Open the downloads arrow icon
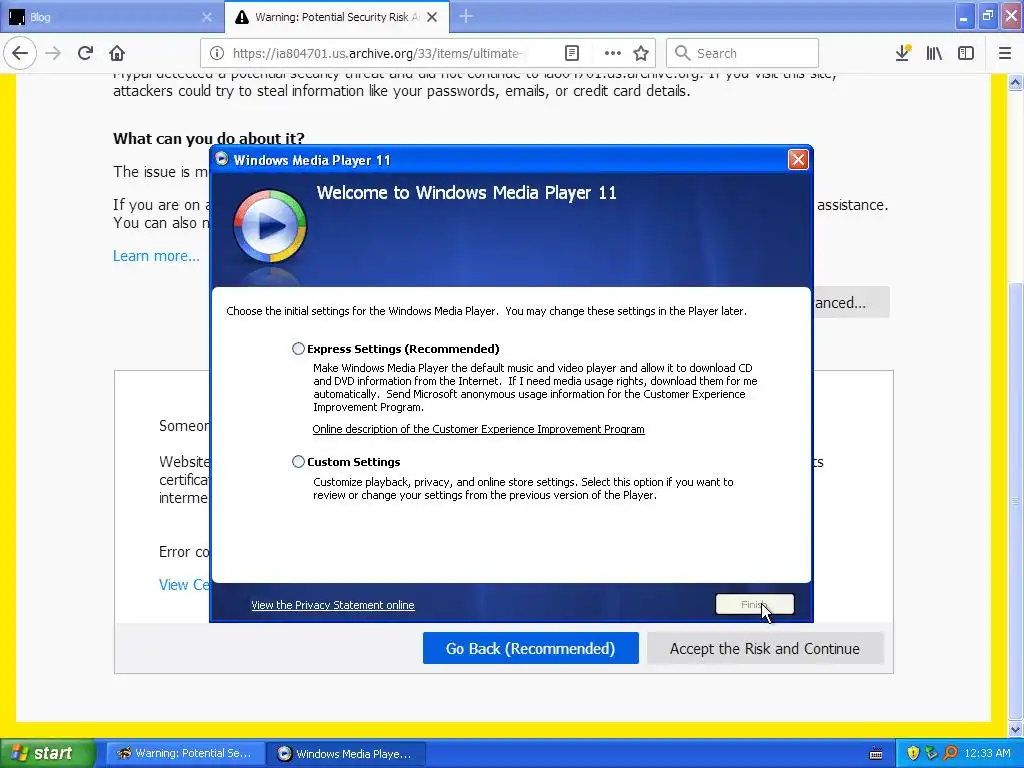The width and height of the screenshot is (1024, 768). (x=903, y=53)
